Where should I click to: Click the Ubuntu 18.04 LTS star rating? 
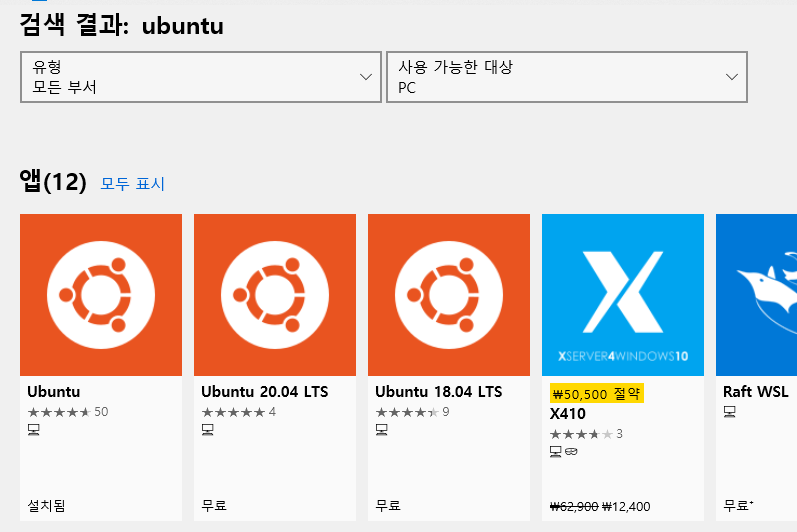coord(412,412)
